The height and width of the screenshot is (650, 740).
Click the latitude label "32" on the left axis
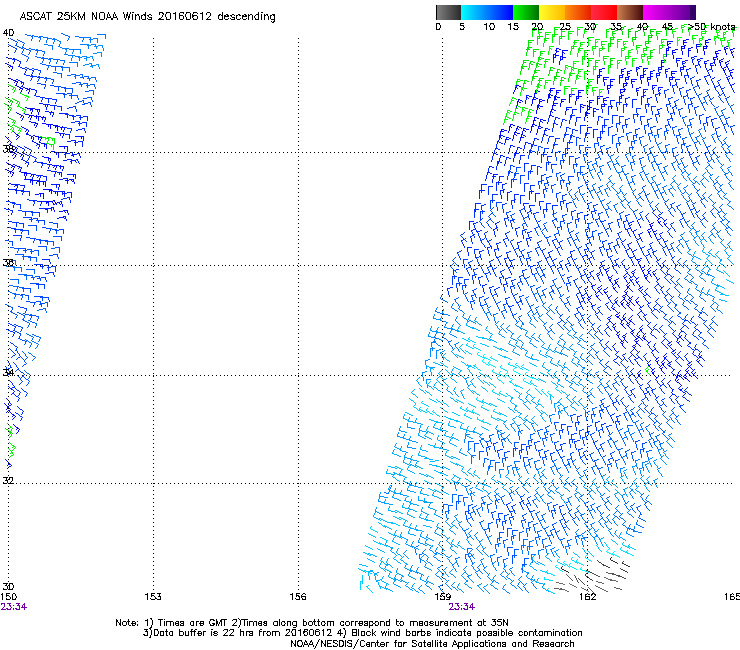point(8,481)
